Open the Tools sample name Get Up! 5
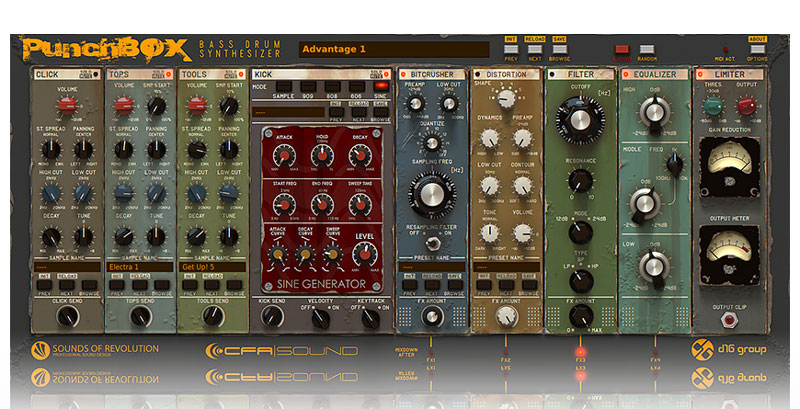 click(x=211, y=267)
